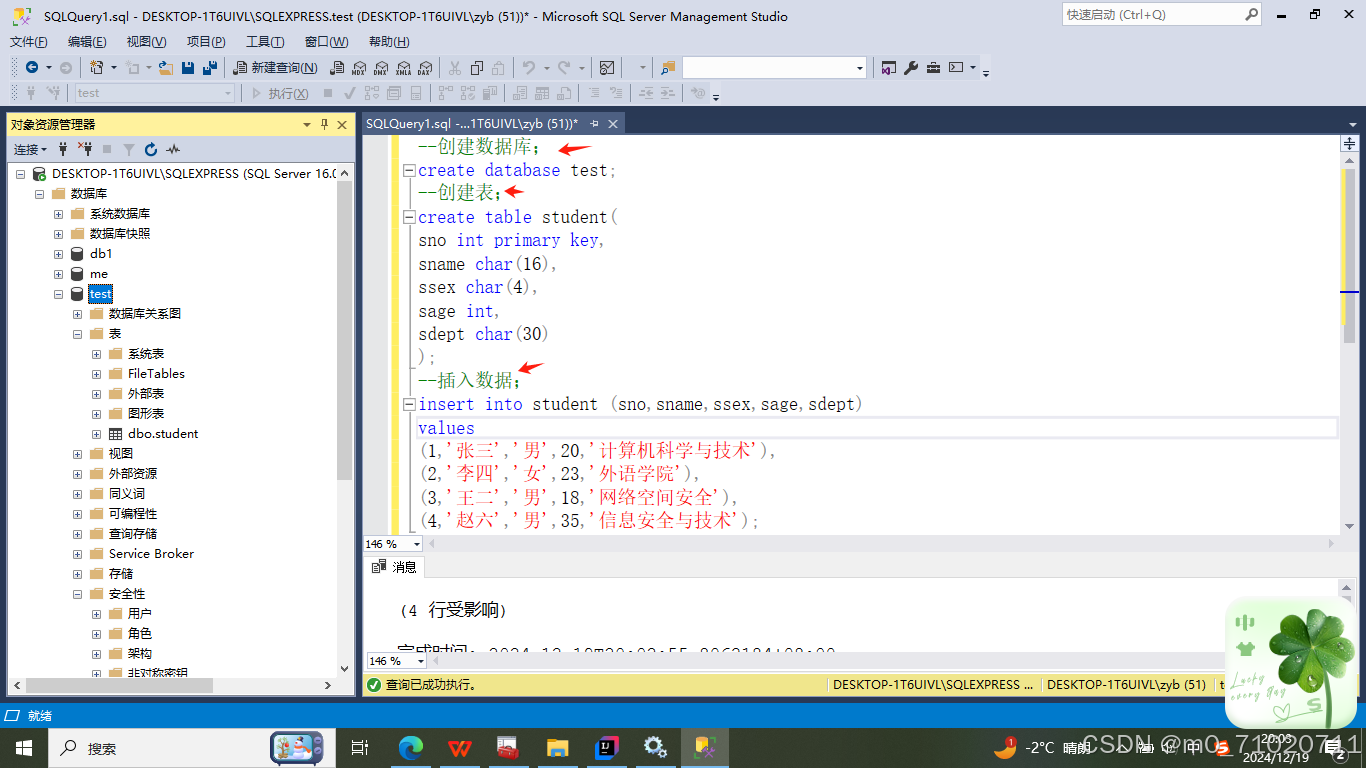Screen dimensions: 1366x768
Task: Pin the 对象资源管理器 panel
Action: (324, 125)
